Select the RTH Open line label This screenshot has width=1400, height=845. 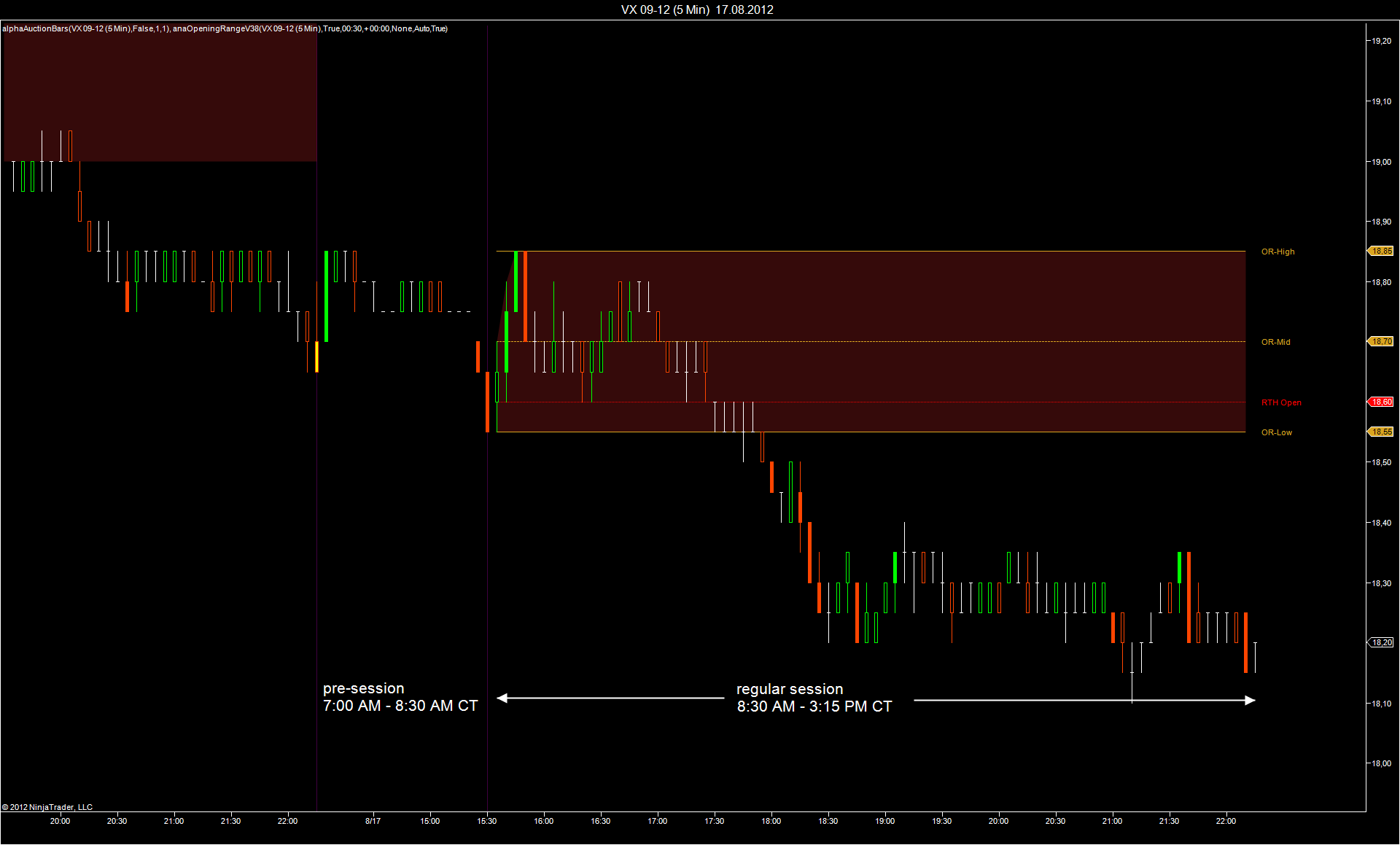tap(1280, 402)
